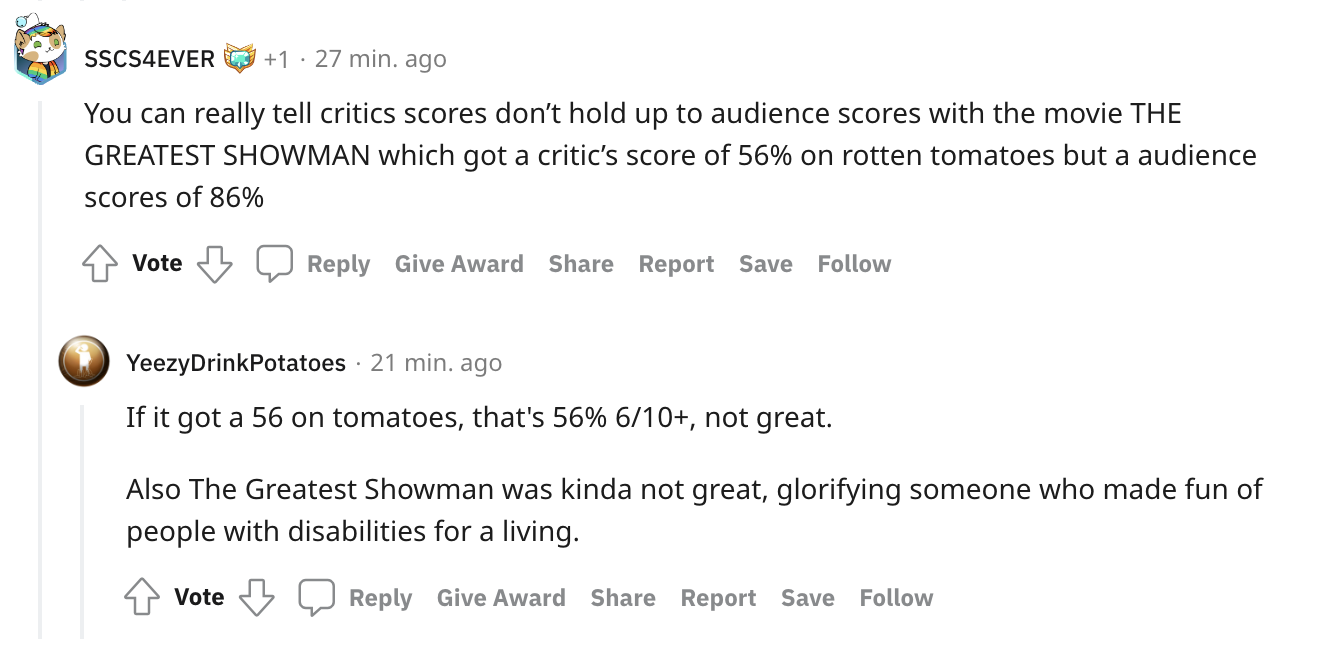Click the reply bubble icon under YeezyDrinkPotatoes' comment
This screenshot has width=1332, height=648.
click(x=316, y=598)
